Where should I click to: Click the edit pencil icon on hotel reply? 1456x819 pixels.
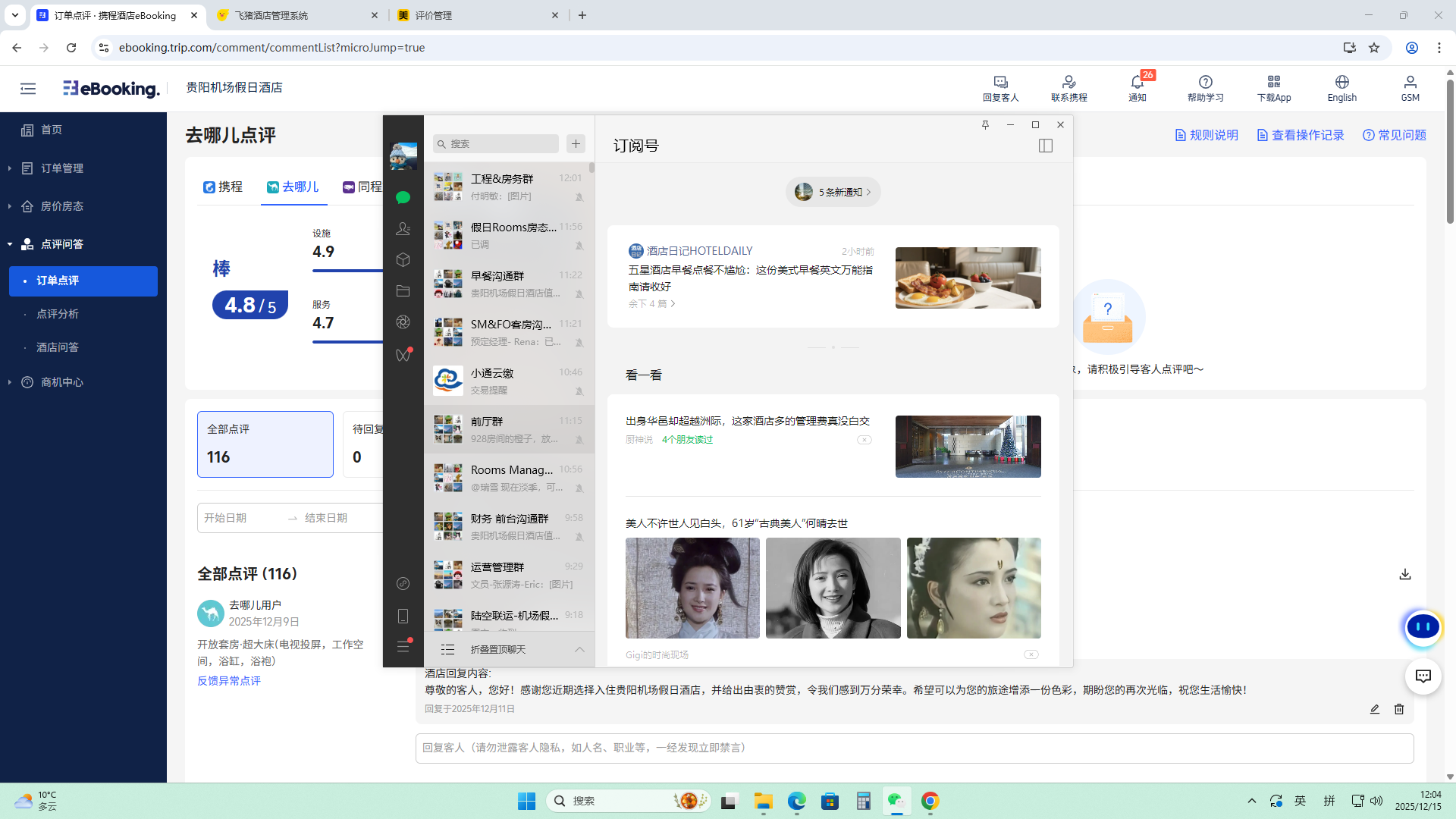pos(1374,709)
